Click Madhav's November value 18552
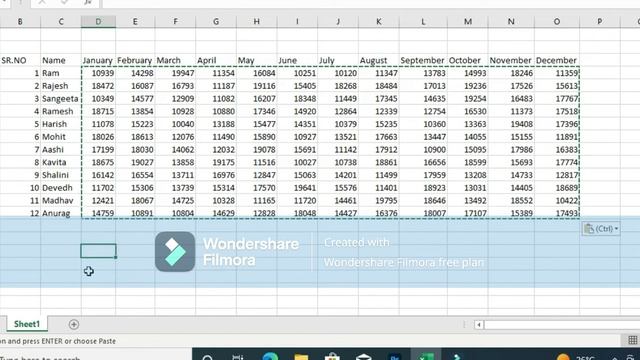This screenshot has height=360, width=640. pyautogui.click(x=511, y=200)
